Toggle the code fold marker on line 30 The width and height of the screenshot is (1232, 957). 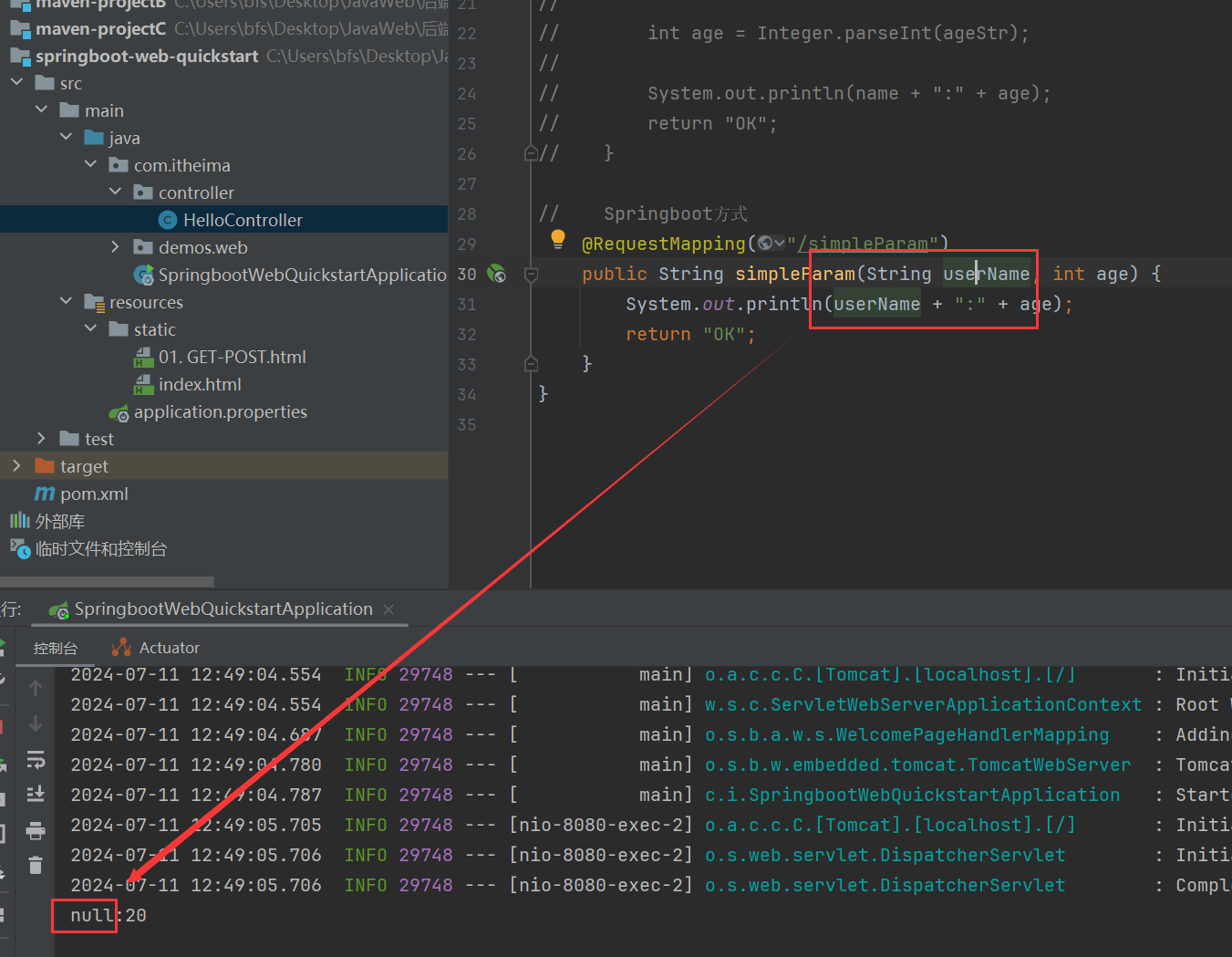click(531, 274)
